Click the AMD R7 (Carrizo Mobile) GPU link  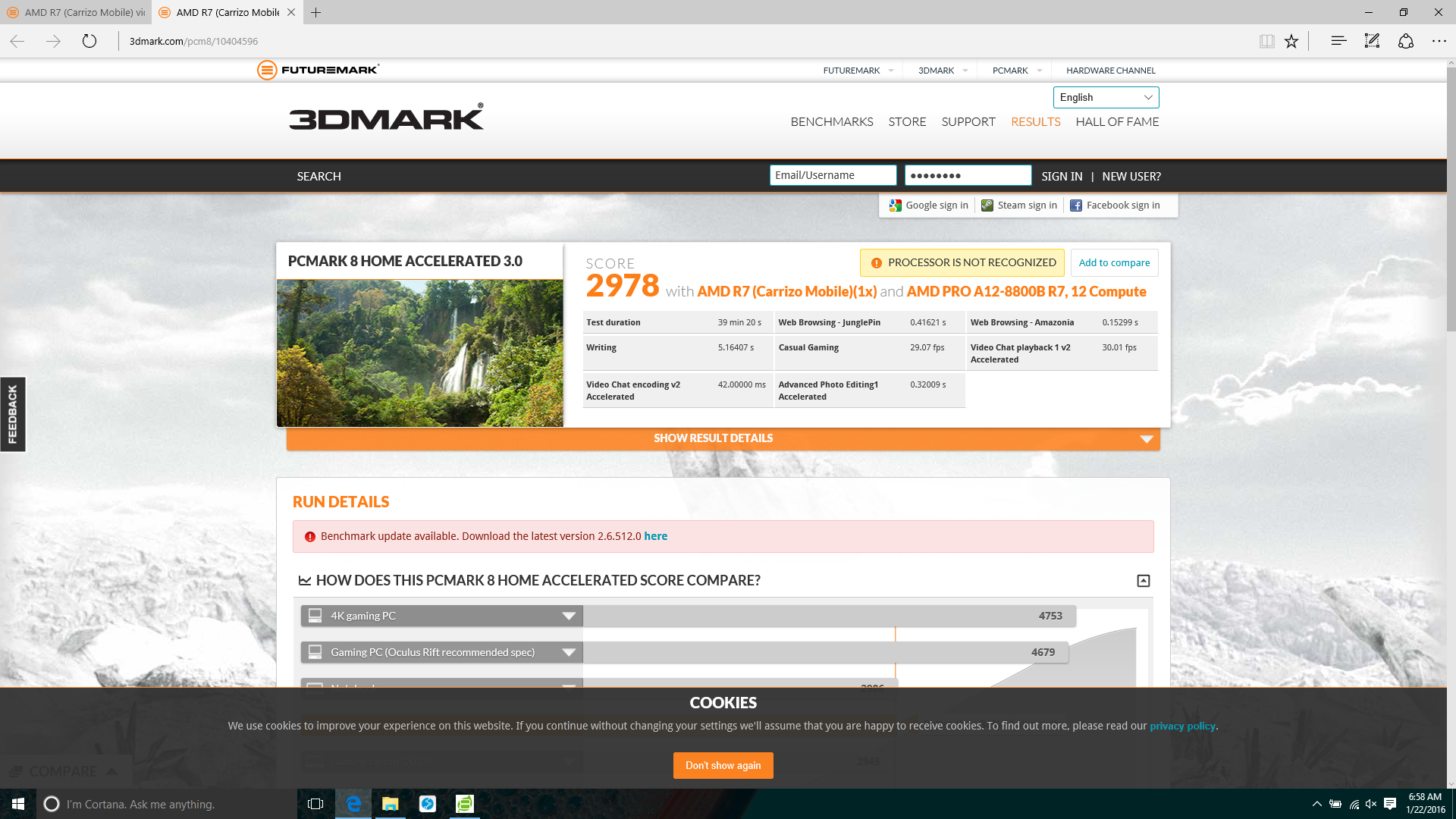(786, 292)
